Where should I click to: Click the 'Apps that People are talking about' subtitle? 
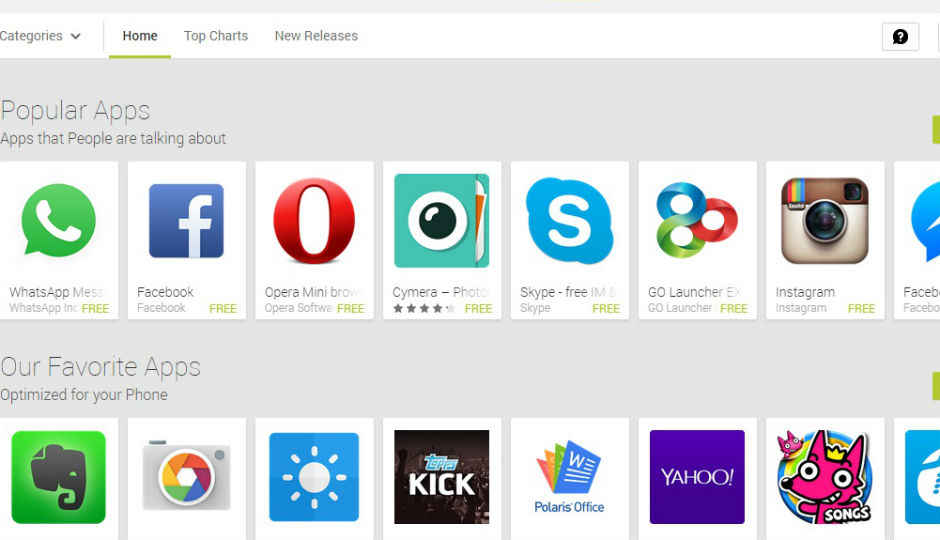[113, 138]
